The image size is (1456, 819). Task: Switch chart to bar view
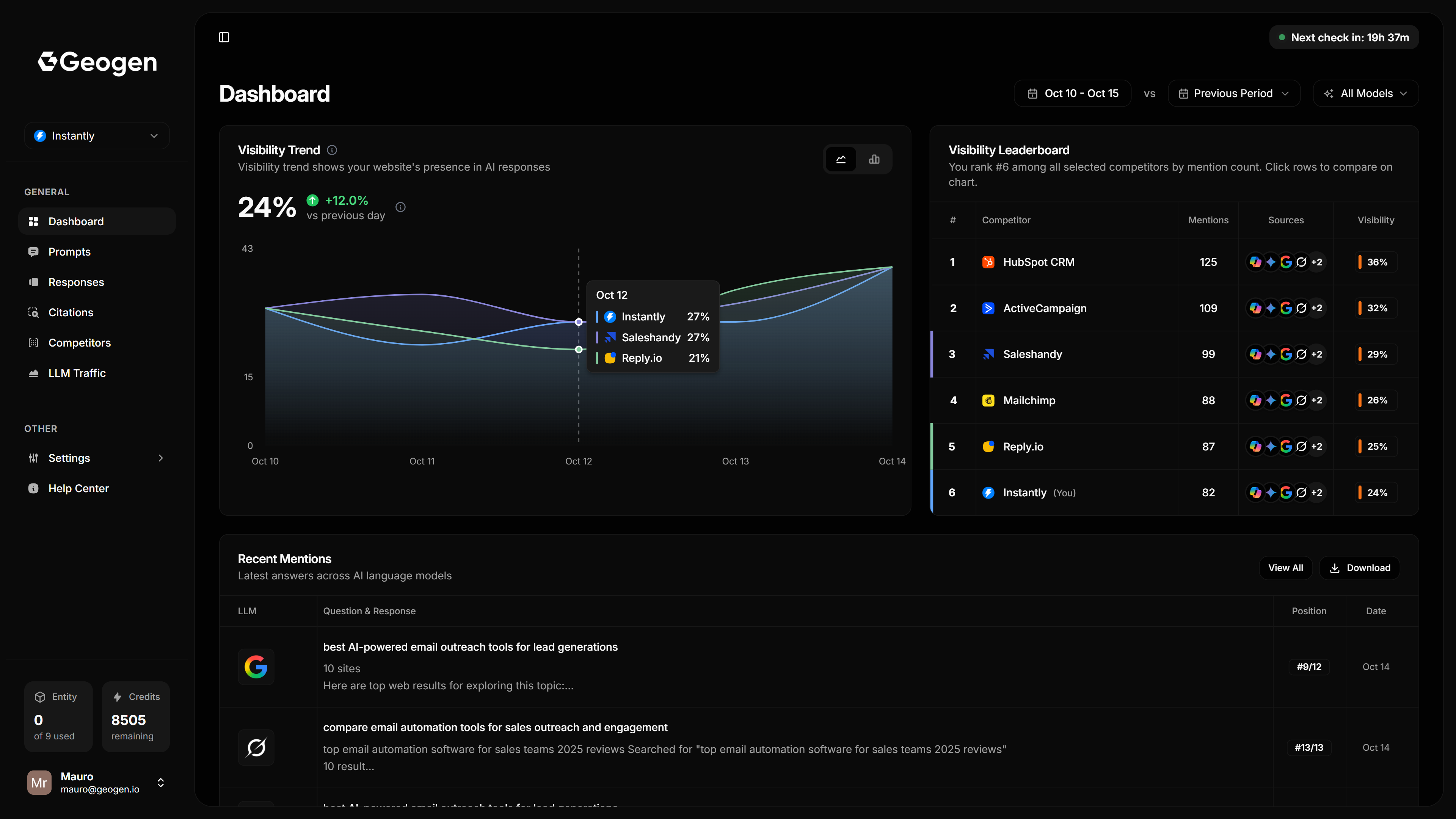[874, 159]
